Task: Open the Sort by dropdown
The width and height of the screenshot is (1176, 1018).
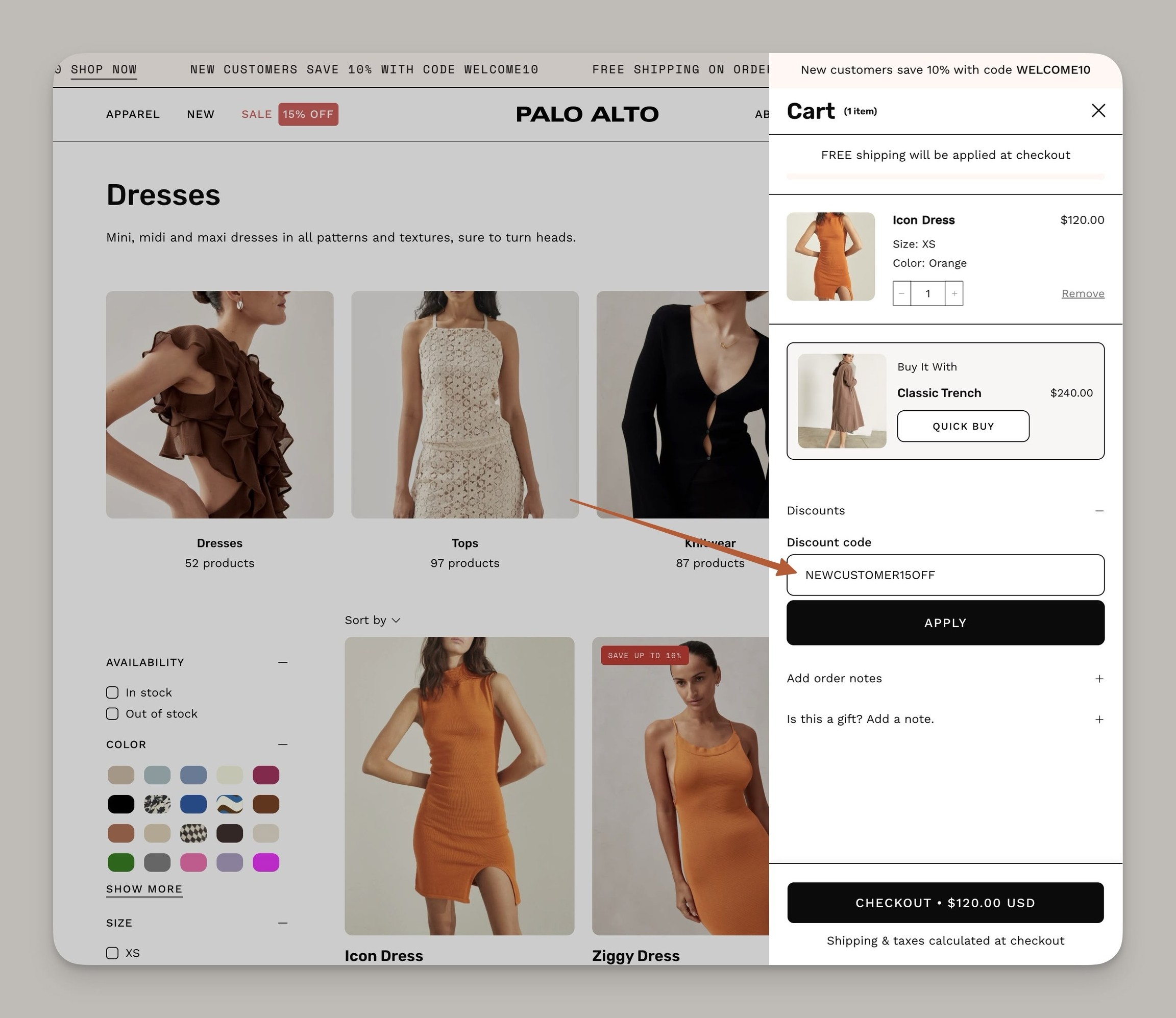Action: tap(372, 620)
